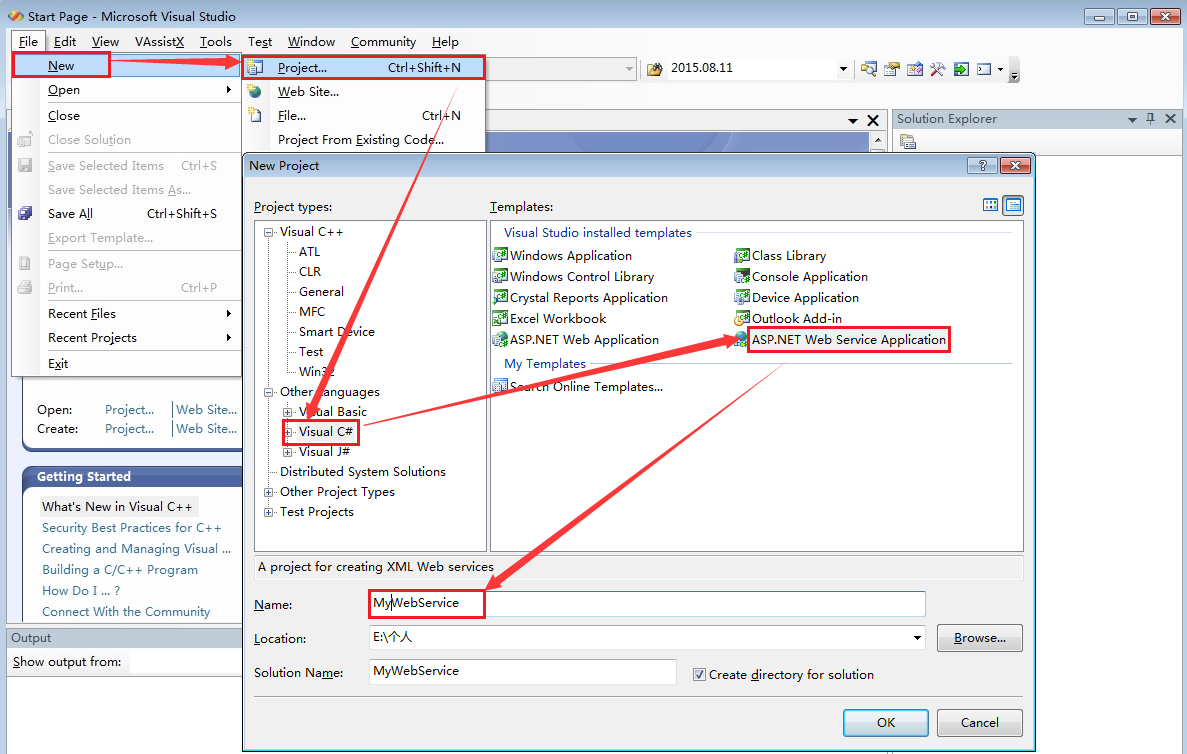The height and width of the screenshot is (754, 1187).
Task: Close the Start Page document tab
Action: coord(873,120)
